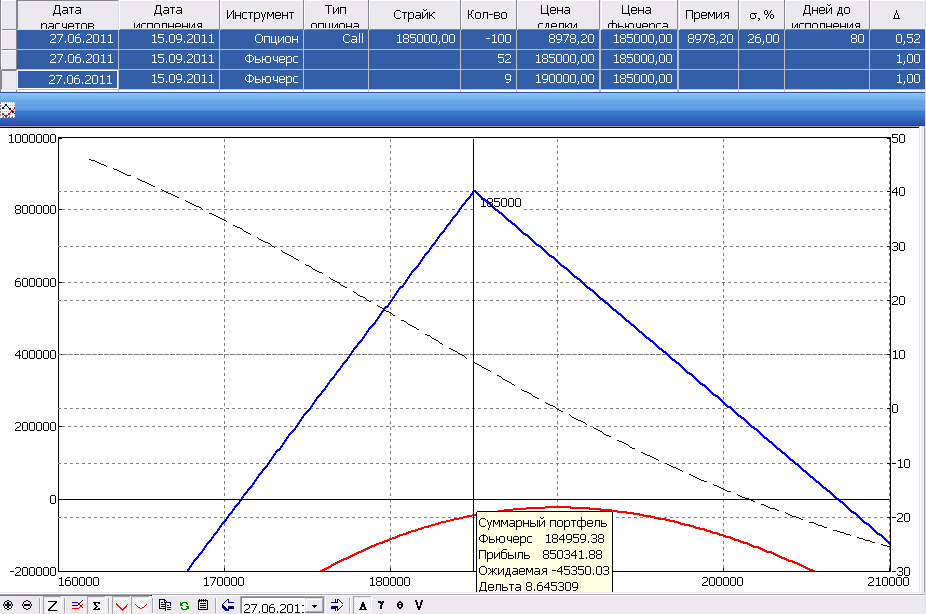Toggle the delta (Δ) curve button
926x614 pixels.
point(363,605)
